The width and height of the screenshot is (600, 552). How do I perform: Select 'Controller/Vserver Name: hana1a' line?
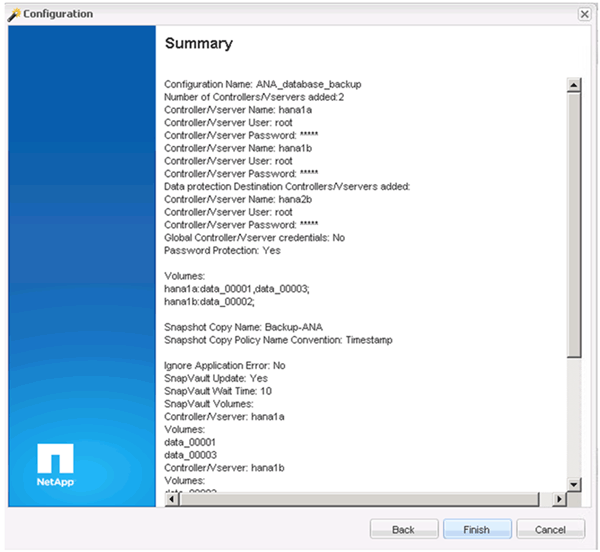(x=238, y=110)
